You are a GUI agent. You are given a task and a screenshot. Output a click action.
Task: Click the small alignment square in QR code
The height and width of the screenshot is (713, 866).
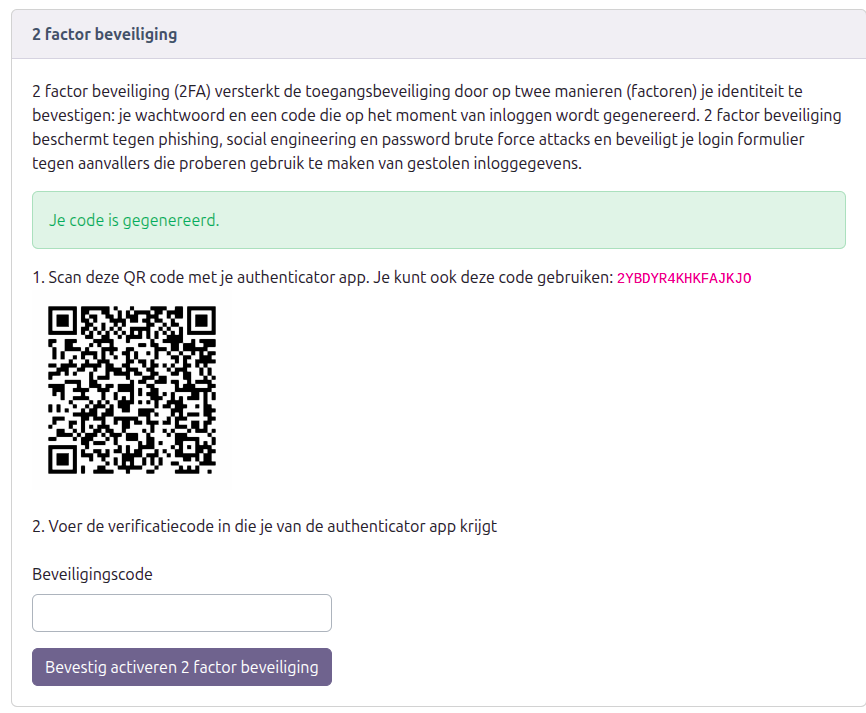190,445
